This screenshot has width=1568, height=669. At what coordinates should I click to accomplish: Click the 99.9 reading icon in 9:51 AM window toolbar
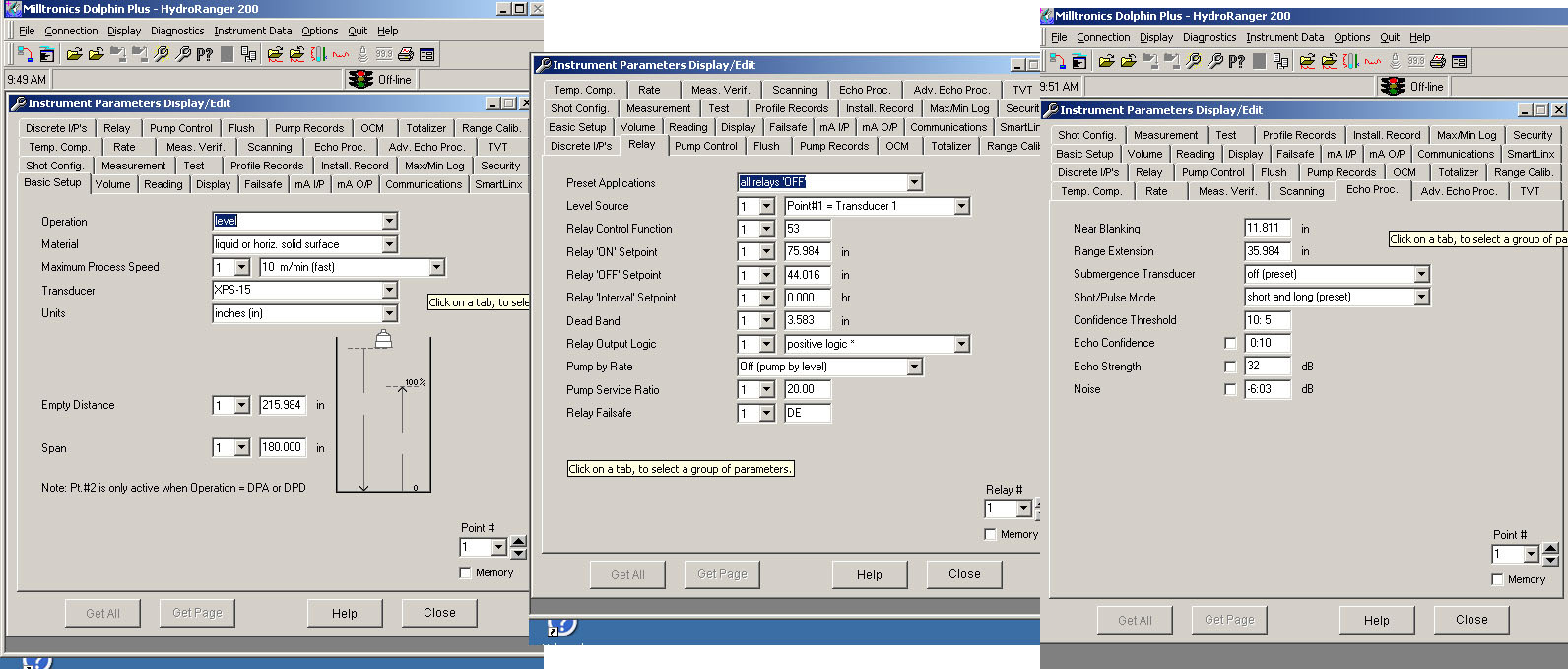point(1416,61)
